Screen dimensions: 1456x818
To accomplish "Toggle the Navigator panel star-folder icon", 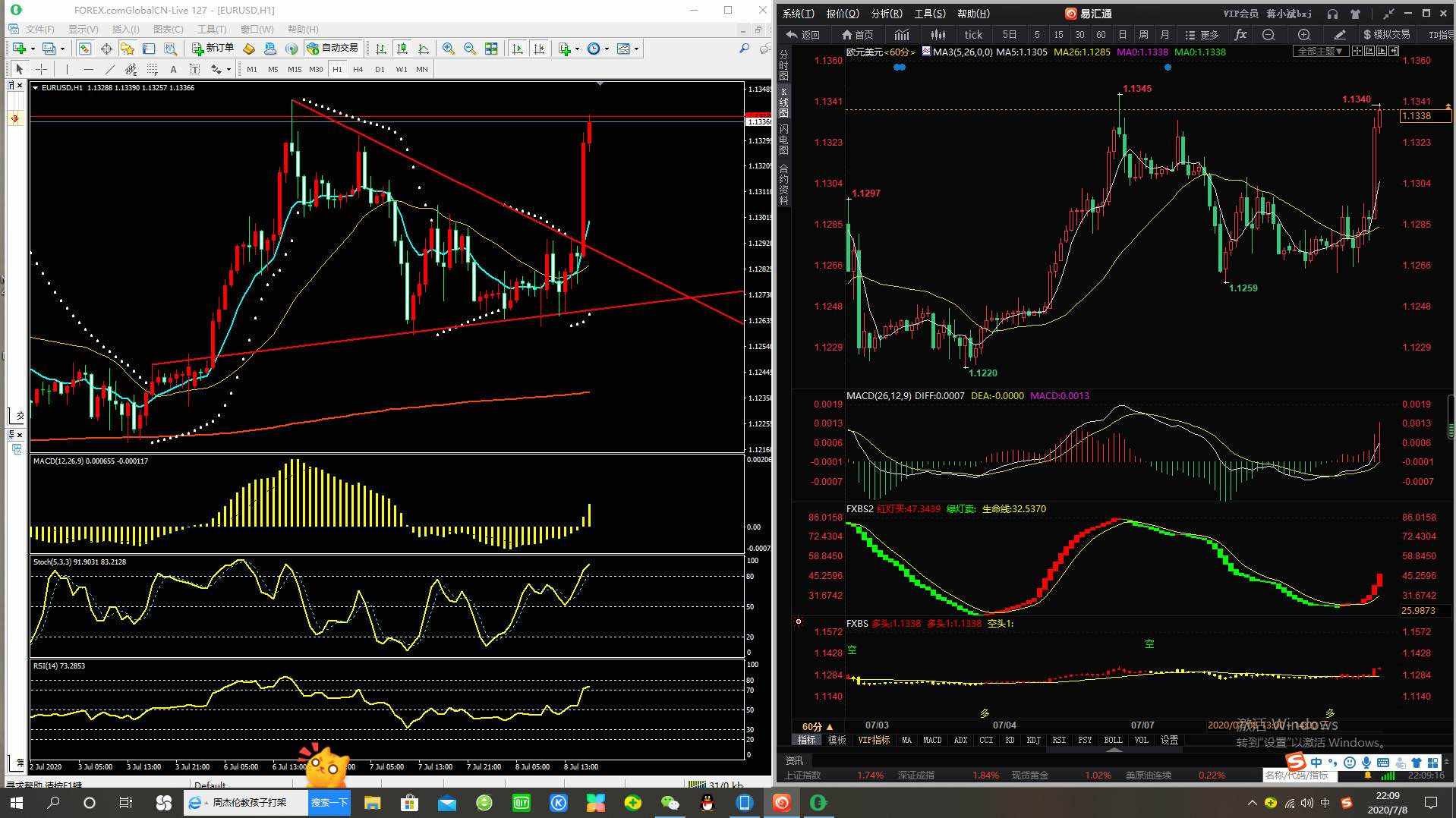I will pyautogui.click(x=127, y=49).
